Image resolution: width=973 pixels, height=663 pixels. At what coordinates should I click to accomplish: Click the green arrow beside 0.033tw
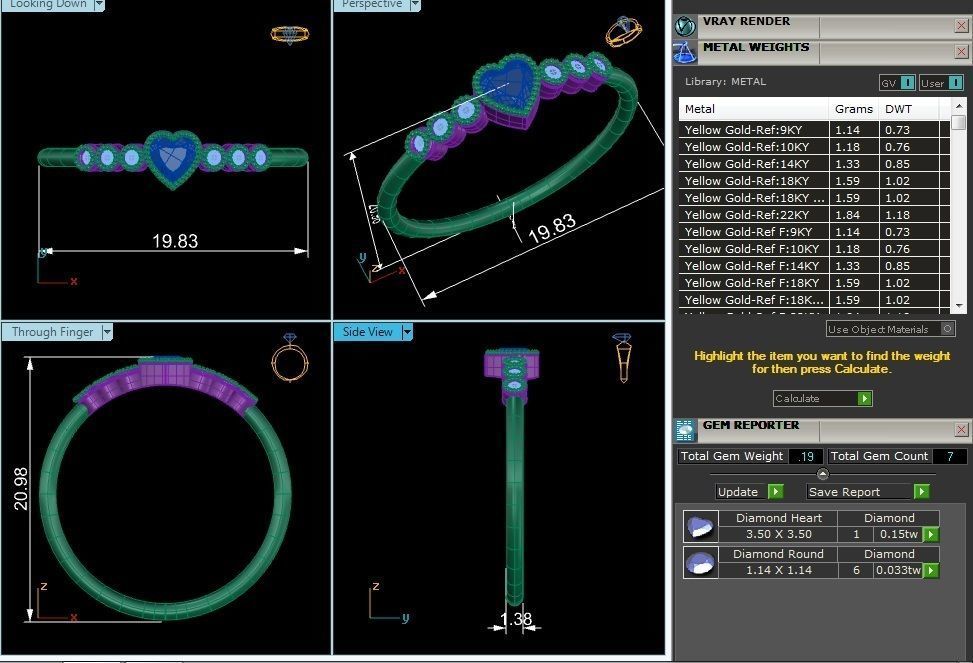(x=930, y=570)
